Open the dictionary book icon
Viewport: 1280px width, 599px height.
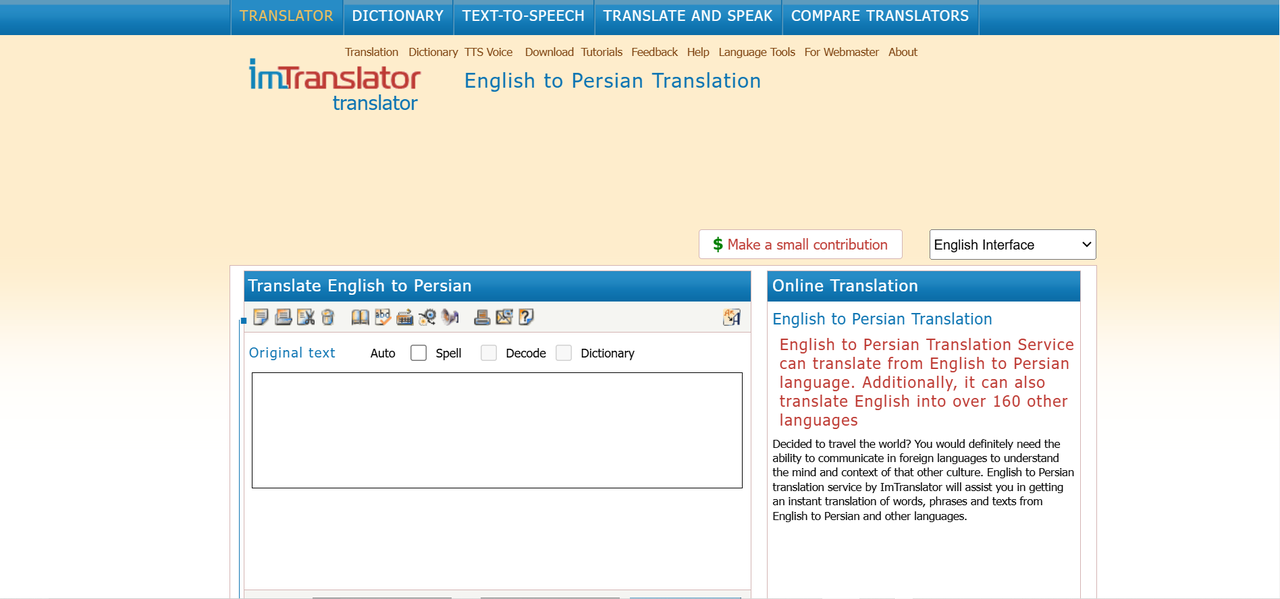pos(360,317)
